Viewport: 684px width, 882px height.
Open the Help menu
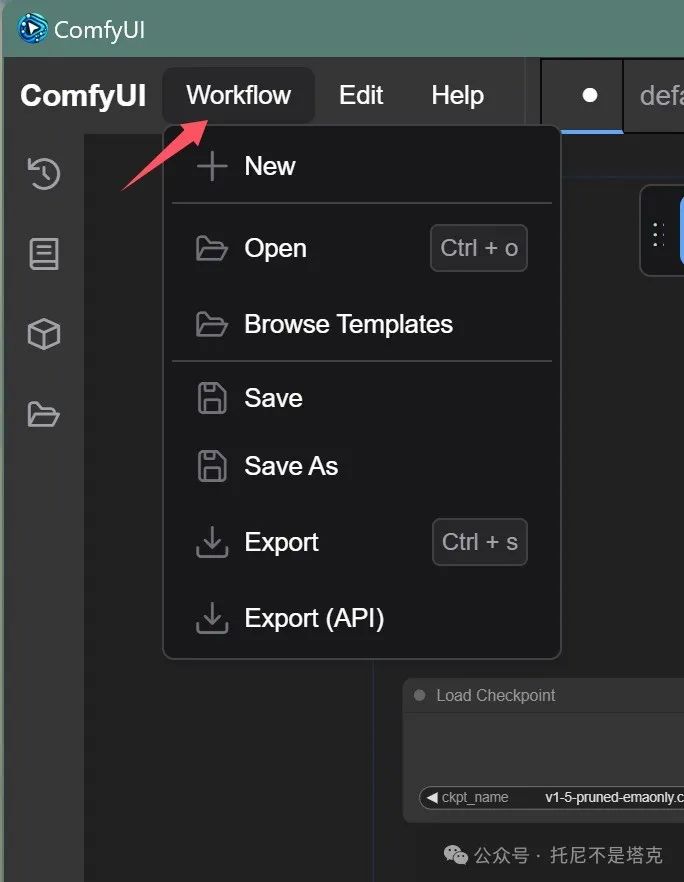point(457,95)
